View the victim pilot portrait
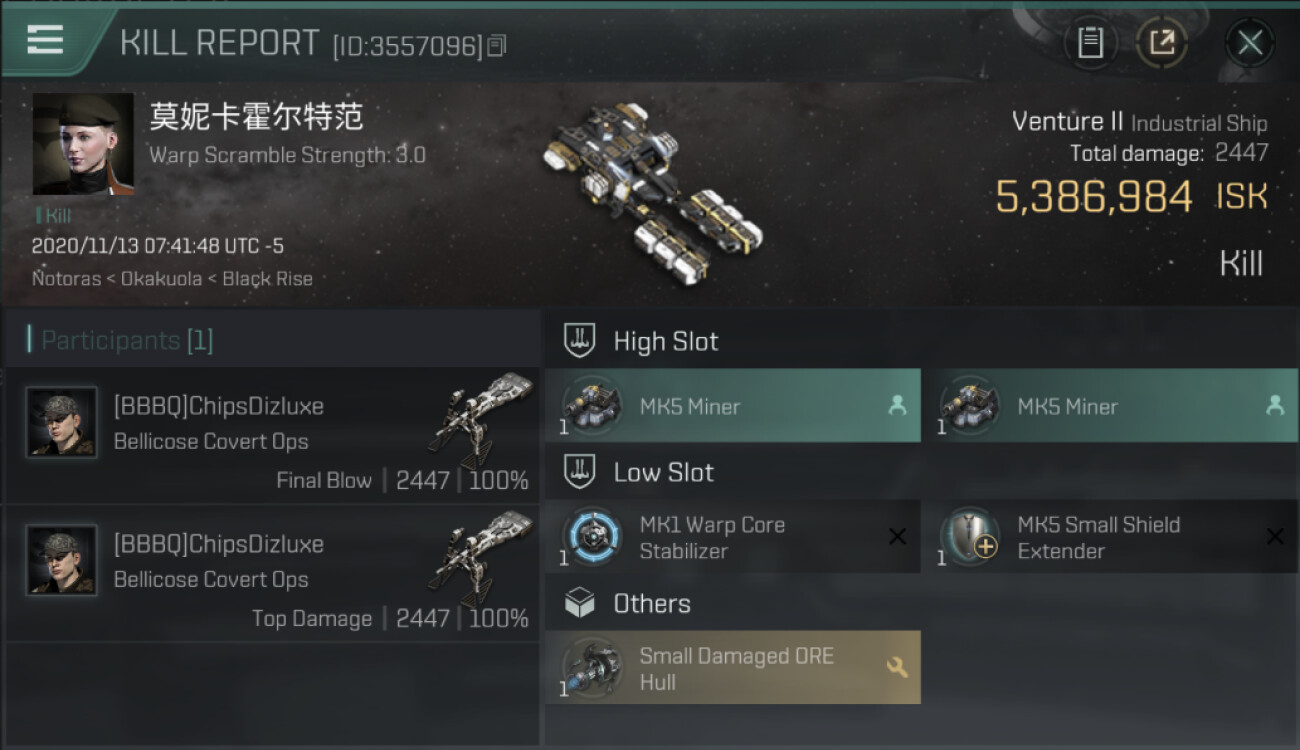The height and width of the screenshot is (750, 1300). pos(83,144)
